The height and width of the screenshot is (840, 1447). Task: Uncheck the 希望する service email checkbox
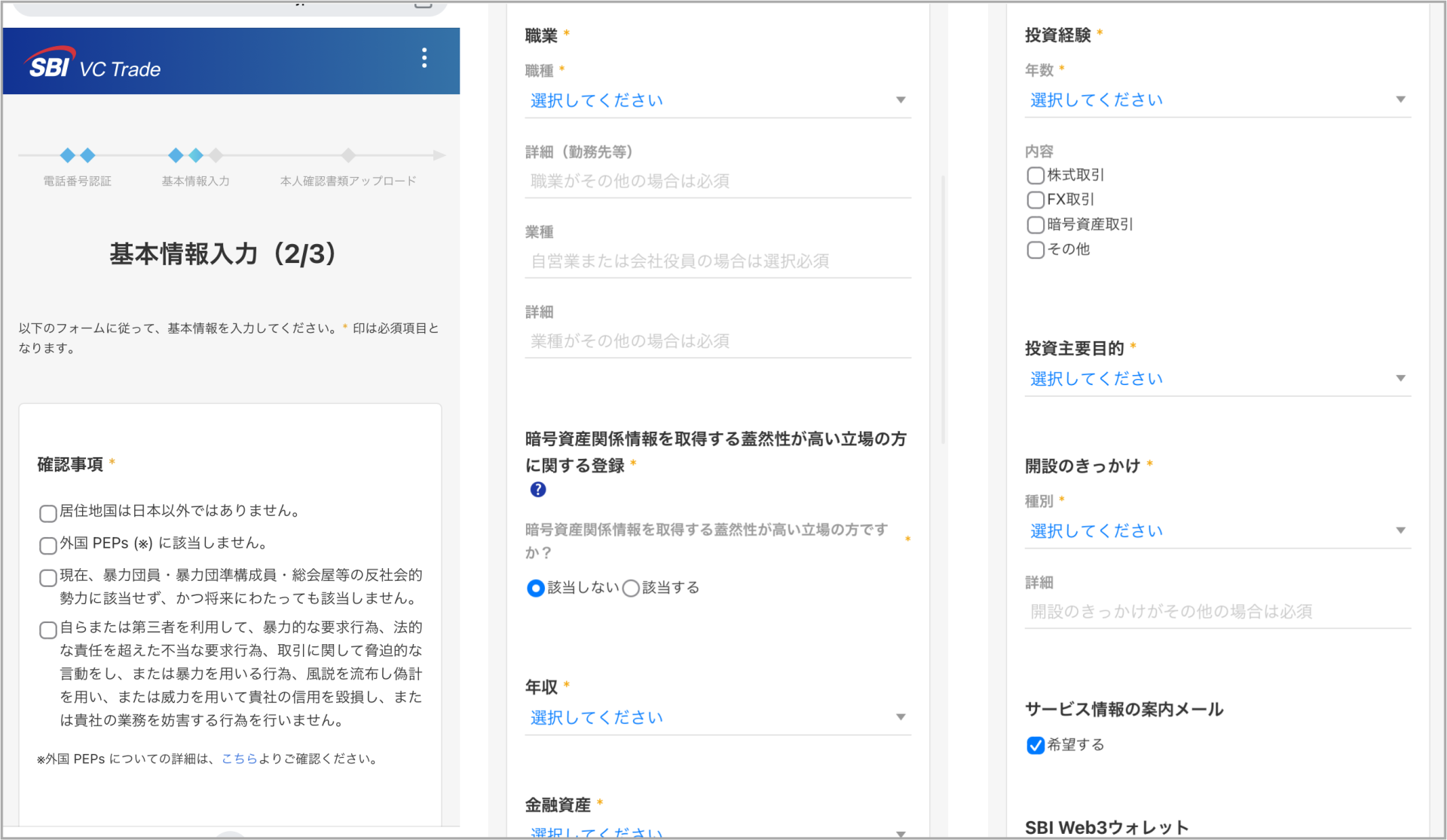1036,745
